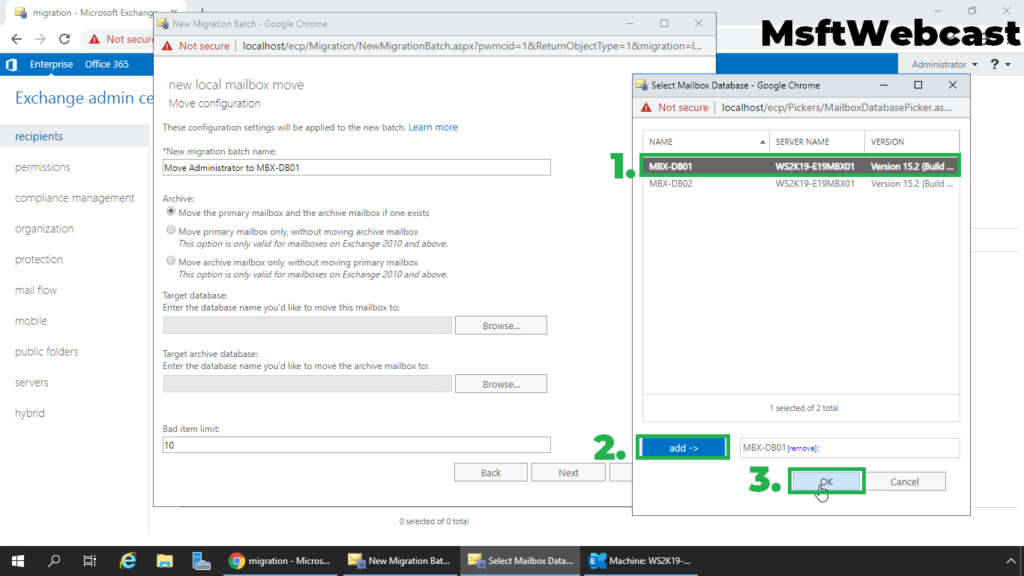This screenshot has width=1024, height=576.
Task: Click the Windows Start button
Action: tap(18, 560)
